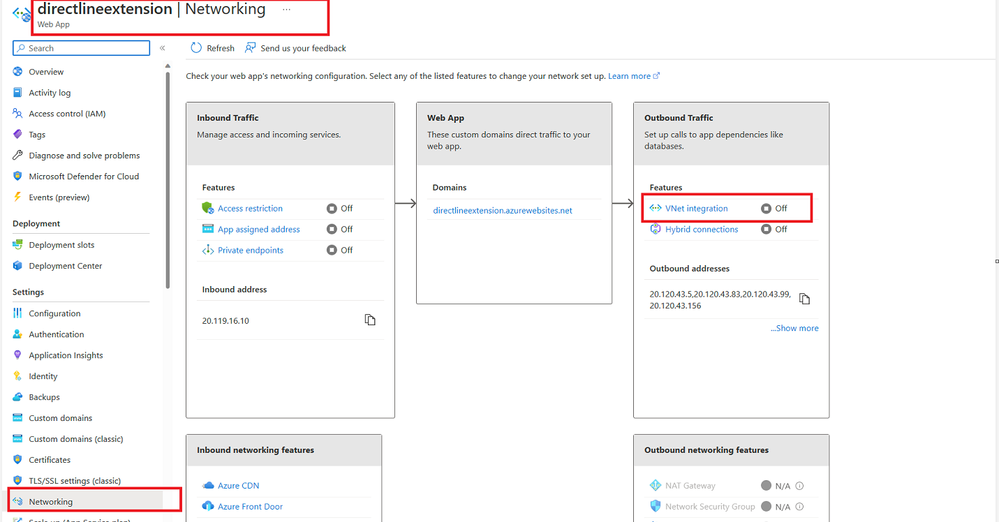
Task: Click Certificates shield icon
Action: tap(17, 460)
